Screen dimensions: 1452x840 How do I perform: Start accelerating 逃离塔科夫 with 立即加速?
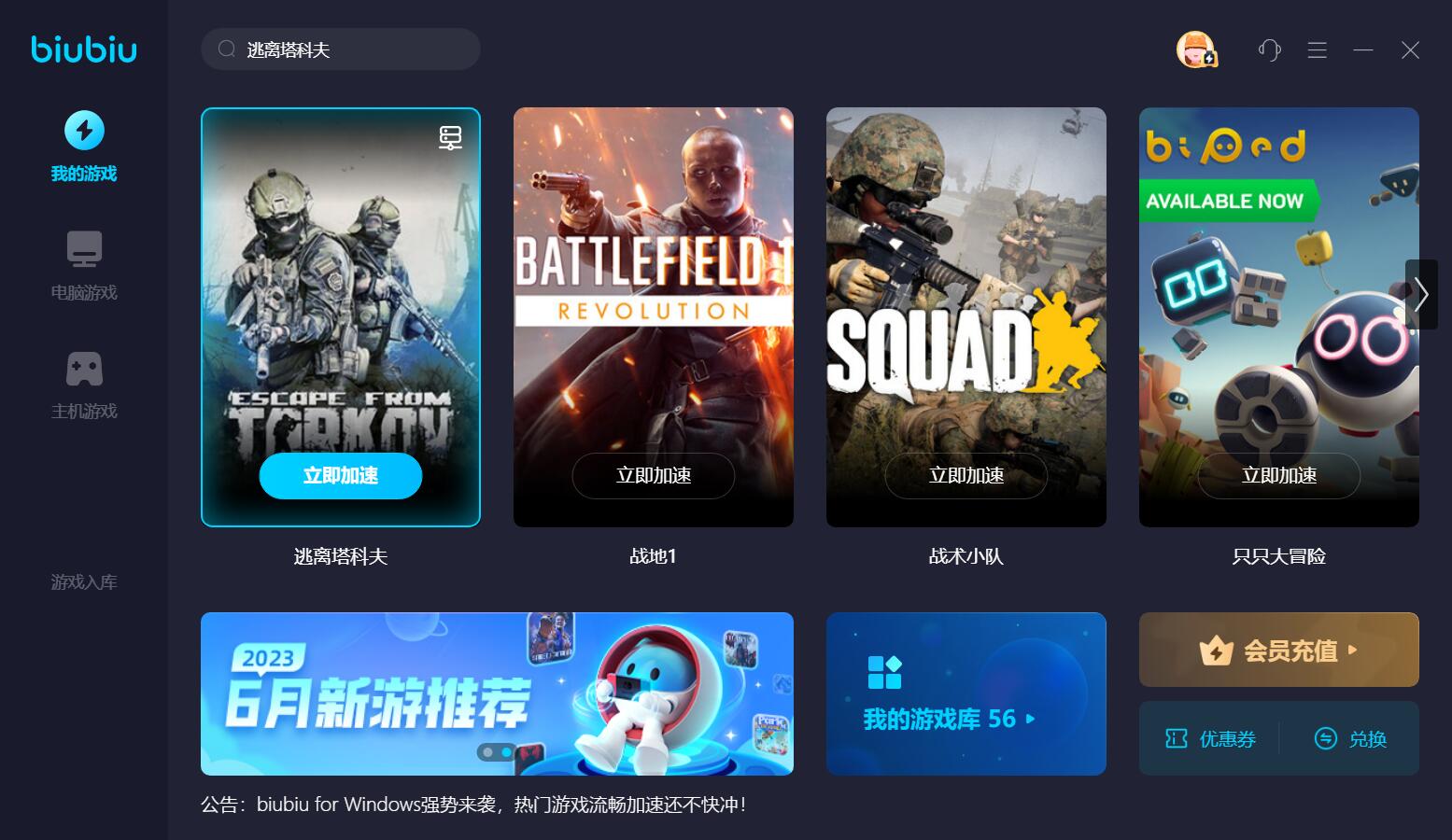coord(341,476)
